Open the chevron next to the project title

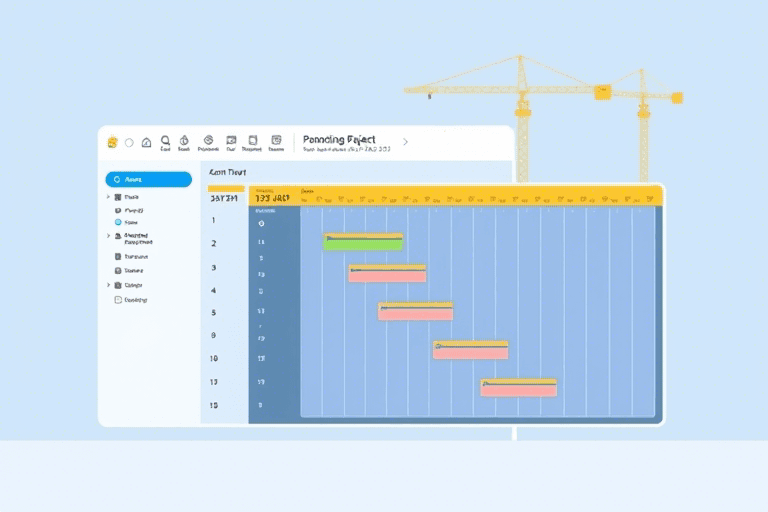point(405,142)
